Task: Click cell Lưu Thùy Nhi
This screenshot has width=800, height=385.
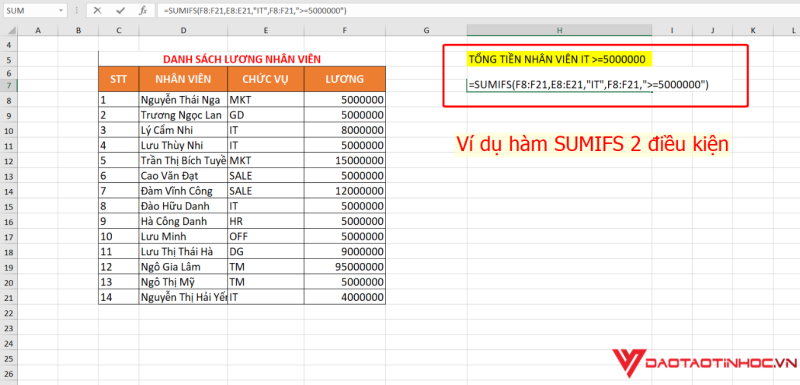Action: pyautogui.click(x=183, y=146)
